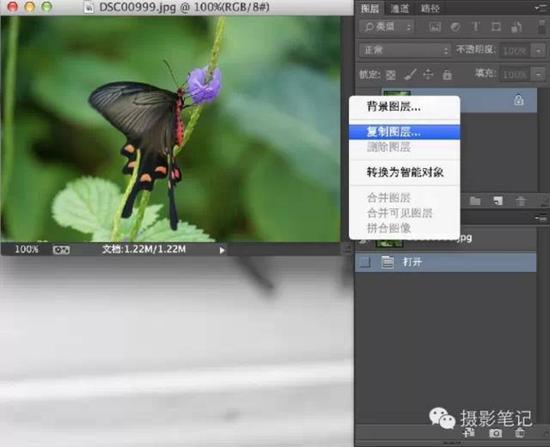Screen dimensions: 550x447
Task: Click the type layer filter icon
Action: point(476,27)
